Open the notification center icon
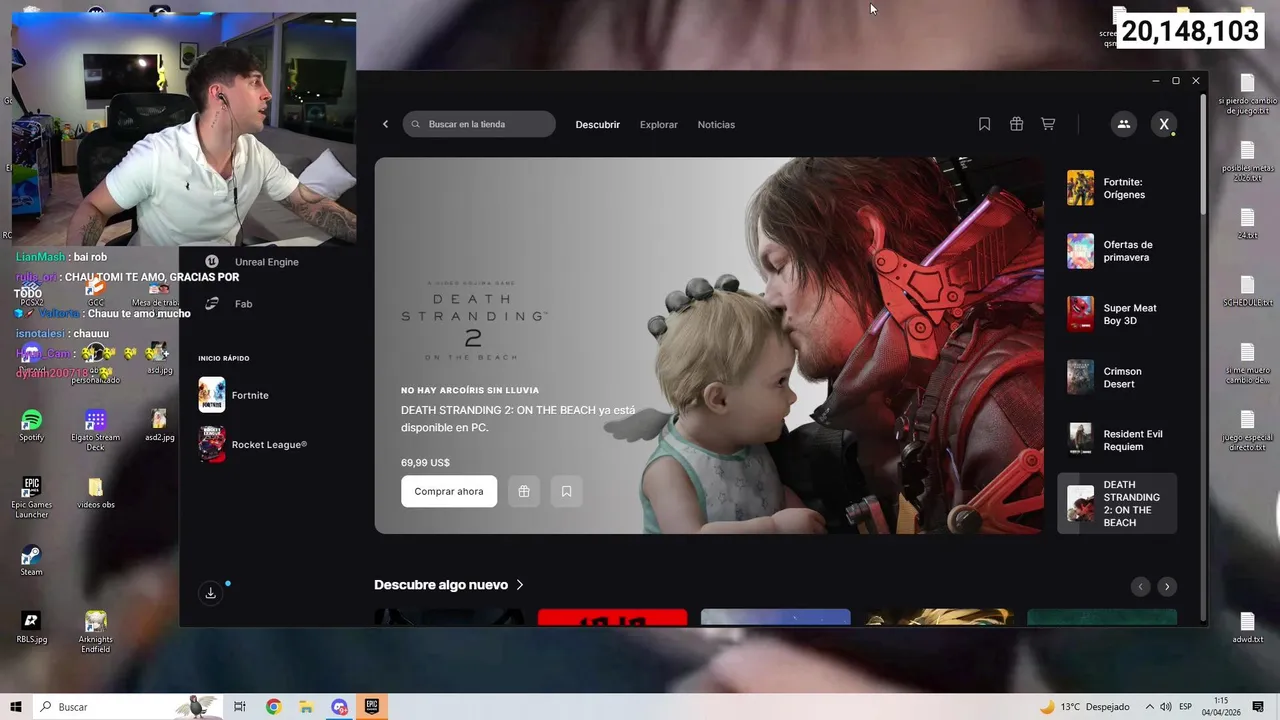Image resolution: width=1280 pixels, height=720 pixels. 1258,707
